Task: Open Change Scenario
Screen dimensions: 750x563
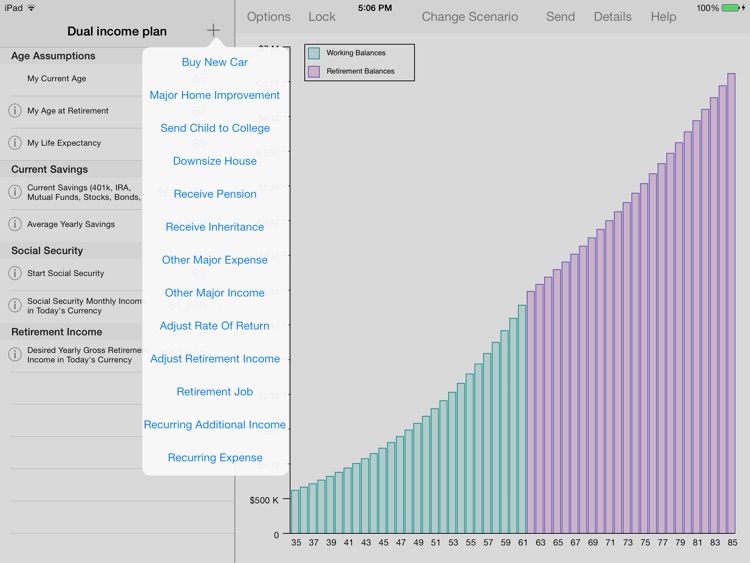Action: pyautogui.click(x=470, y=17)
